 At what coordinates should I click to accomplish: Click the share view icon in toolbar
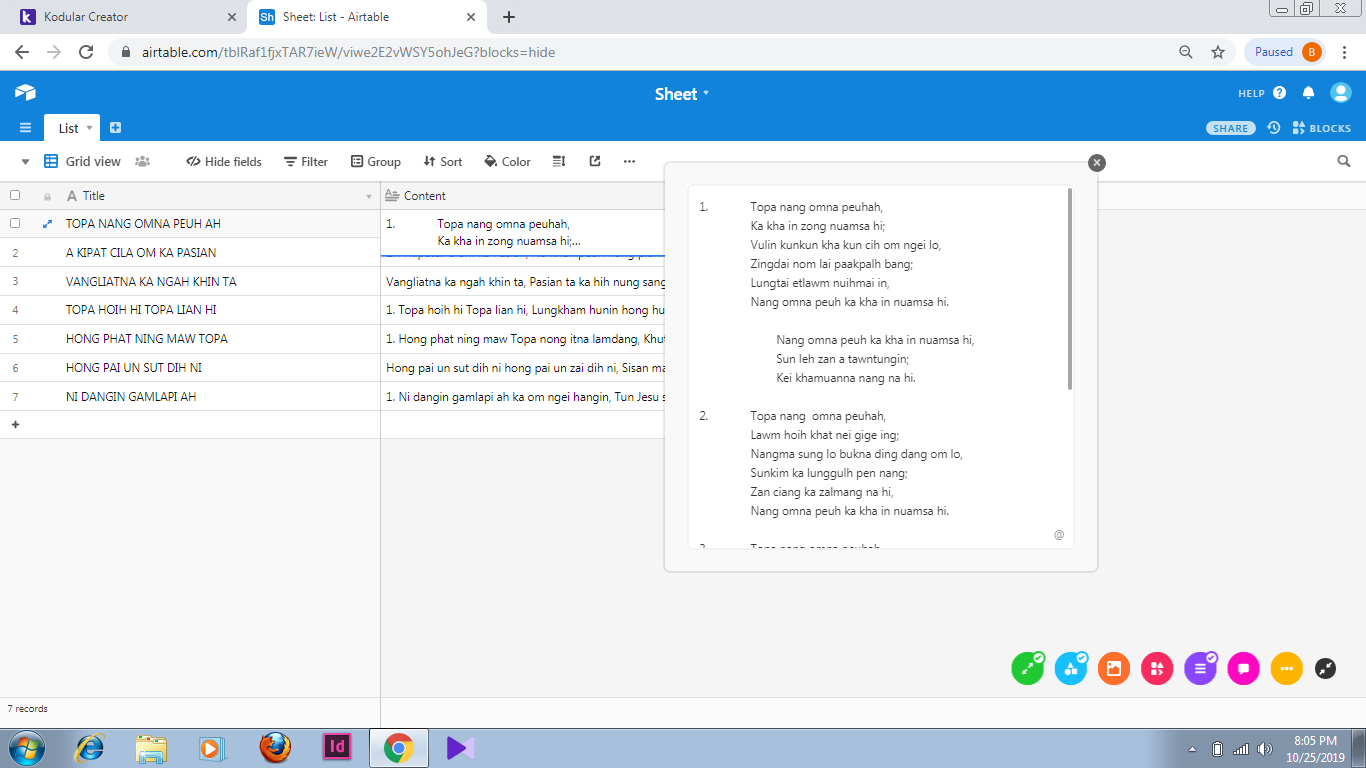[x=595, y=161]
